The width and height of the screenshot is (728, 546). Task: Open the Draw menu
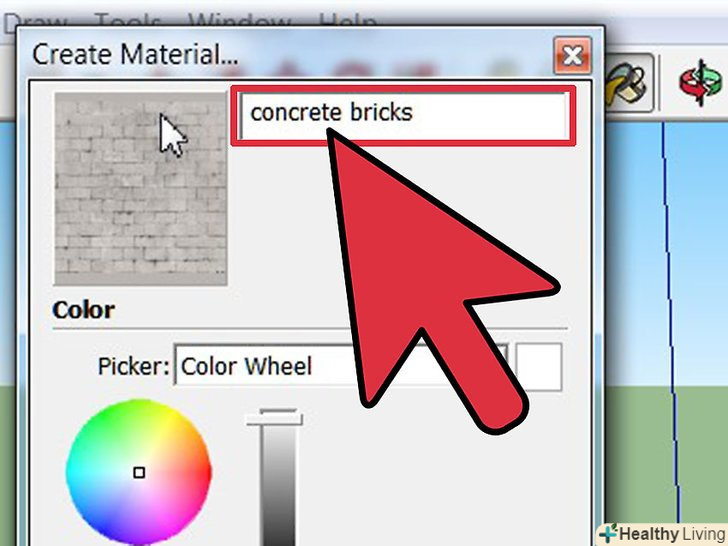coord(36,23)
